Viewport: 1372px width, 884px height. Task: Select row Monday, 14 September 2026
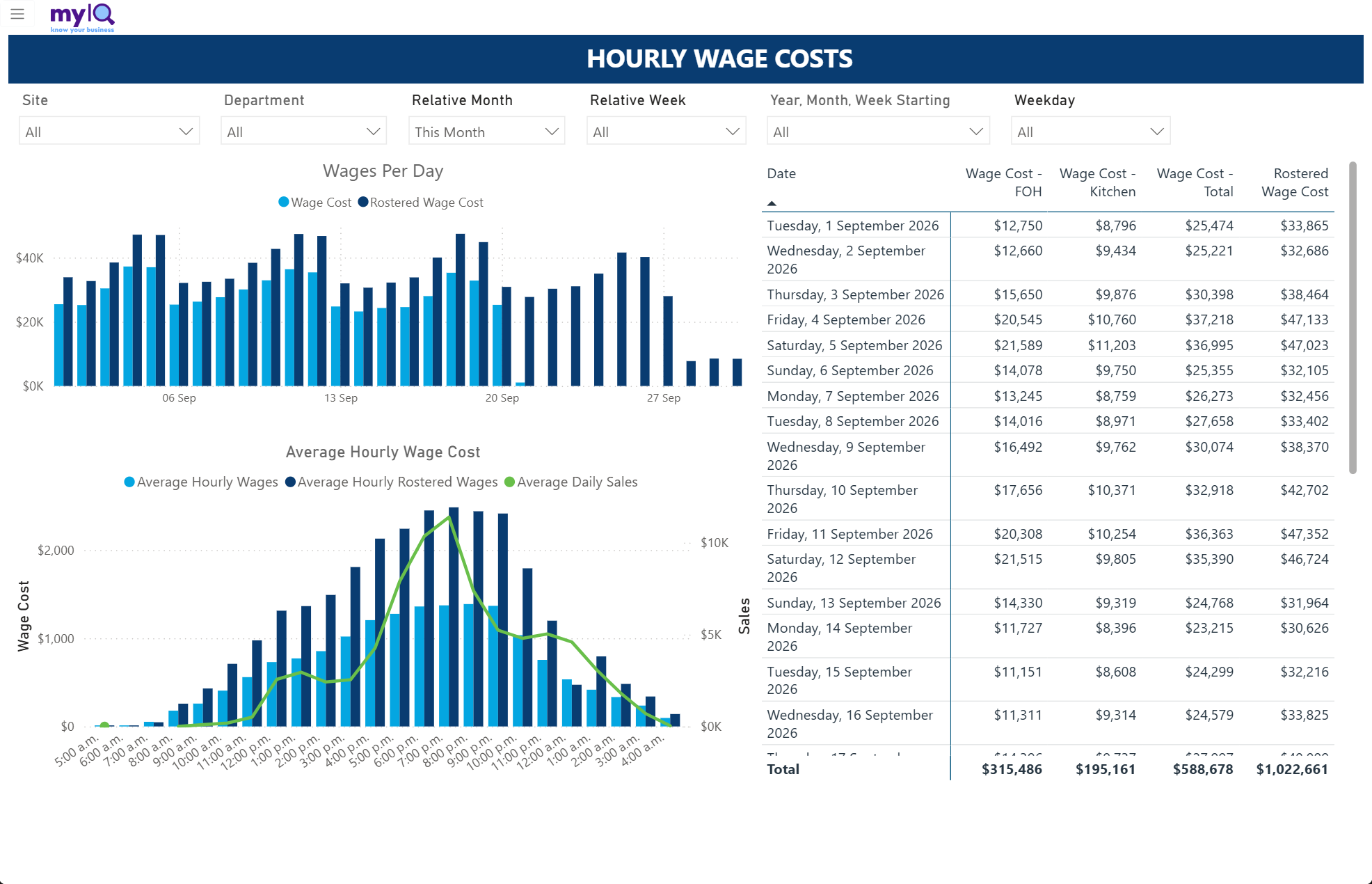click(1048, 636)
